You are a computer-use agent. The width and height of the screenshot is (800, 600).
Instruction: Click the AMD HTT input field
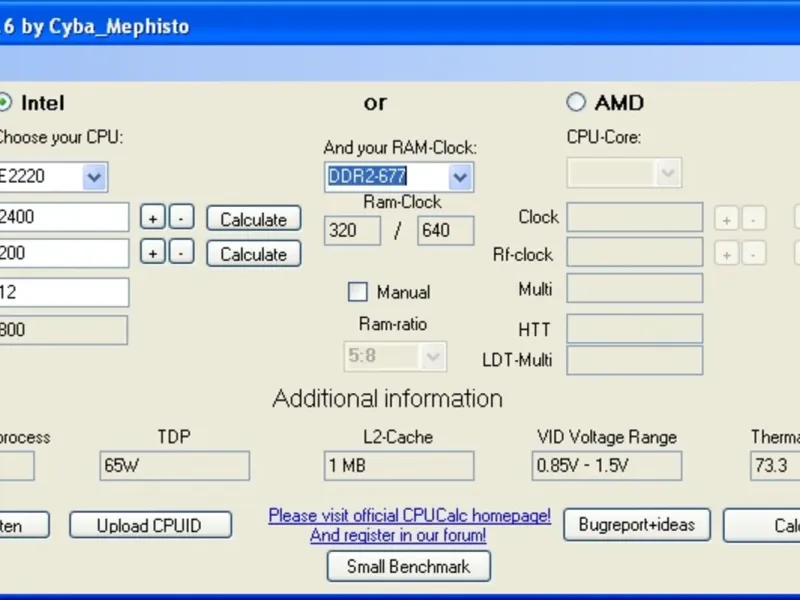click(635, 329)
